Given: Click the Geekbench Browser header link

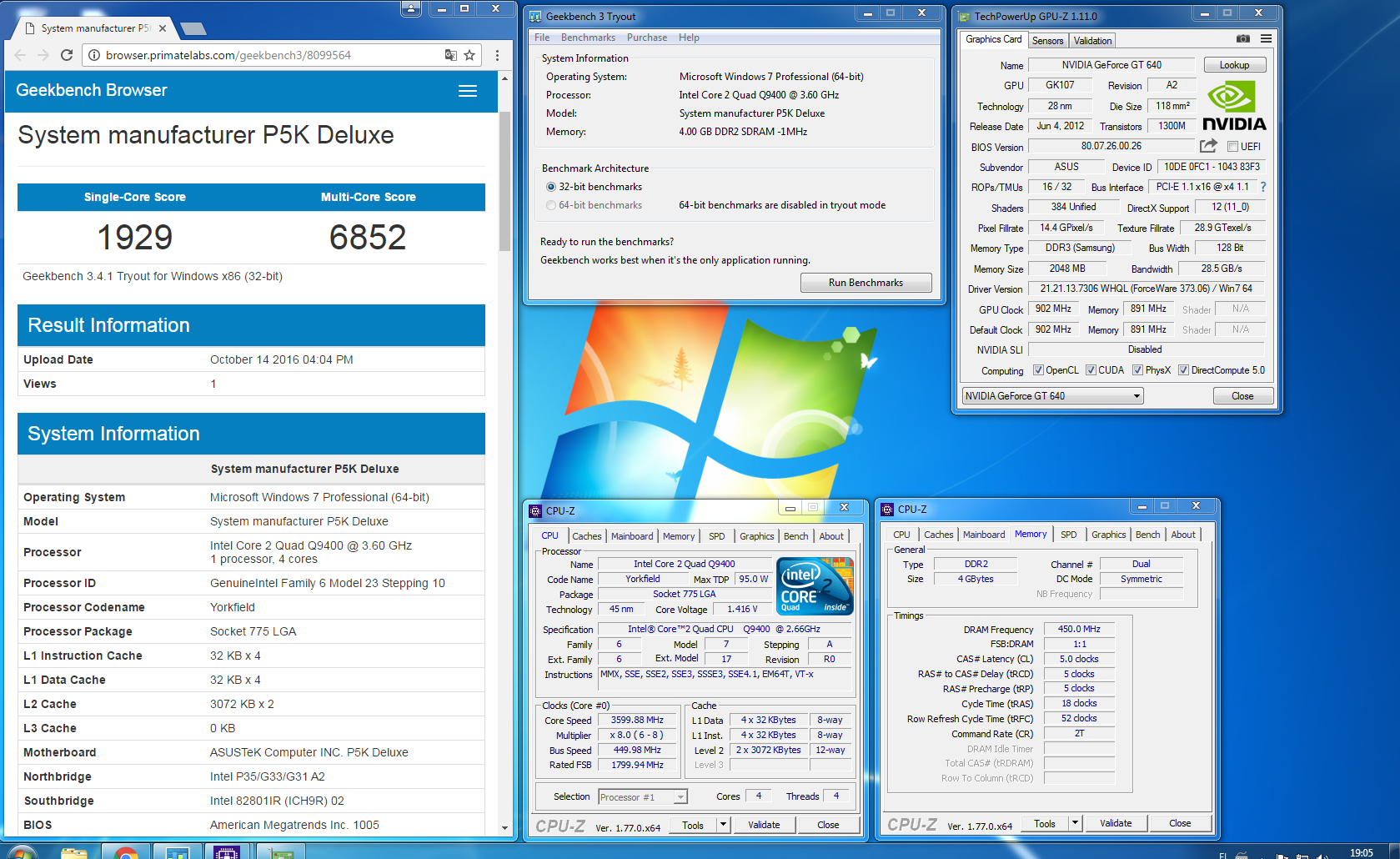Looking at the screenshot, I should click(x=92, y=90).
